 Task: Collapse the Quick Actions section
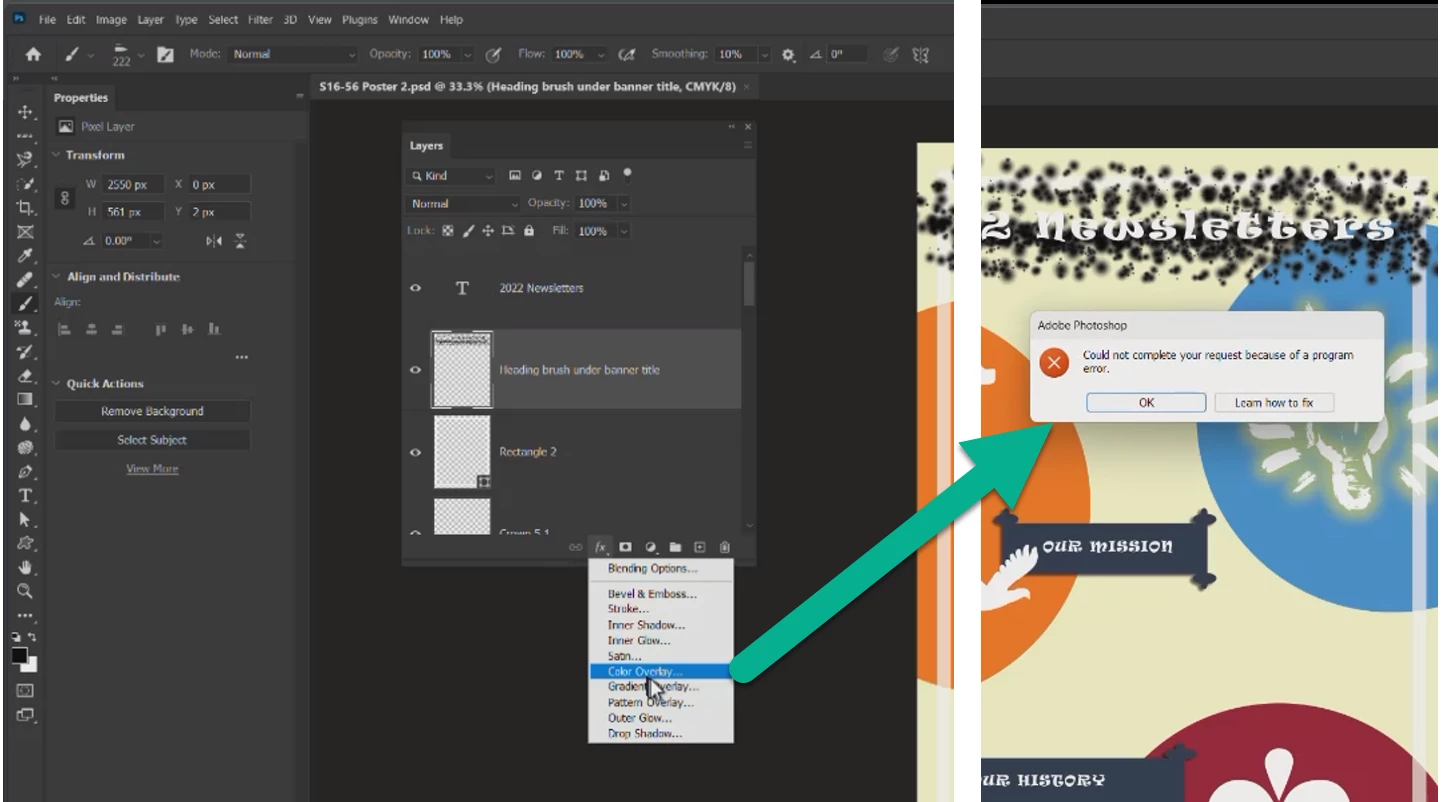tap(56, 384)
